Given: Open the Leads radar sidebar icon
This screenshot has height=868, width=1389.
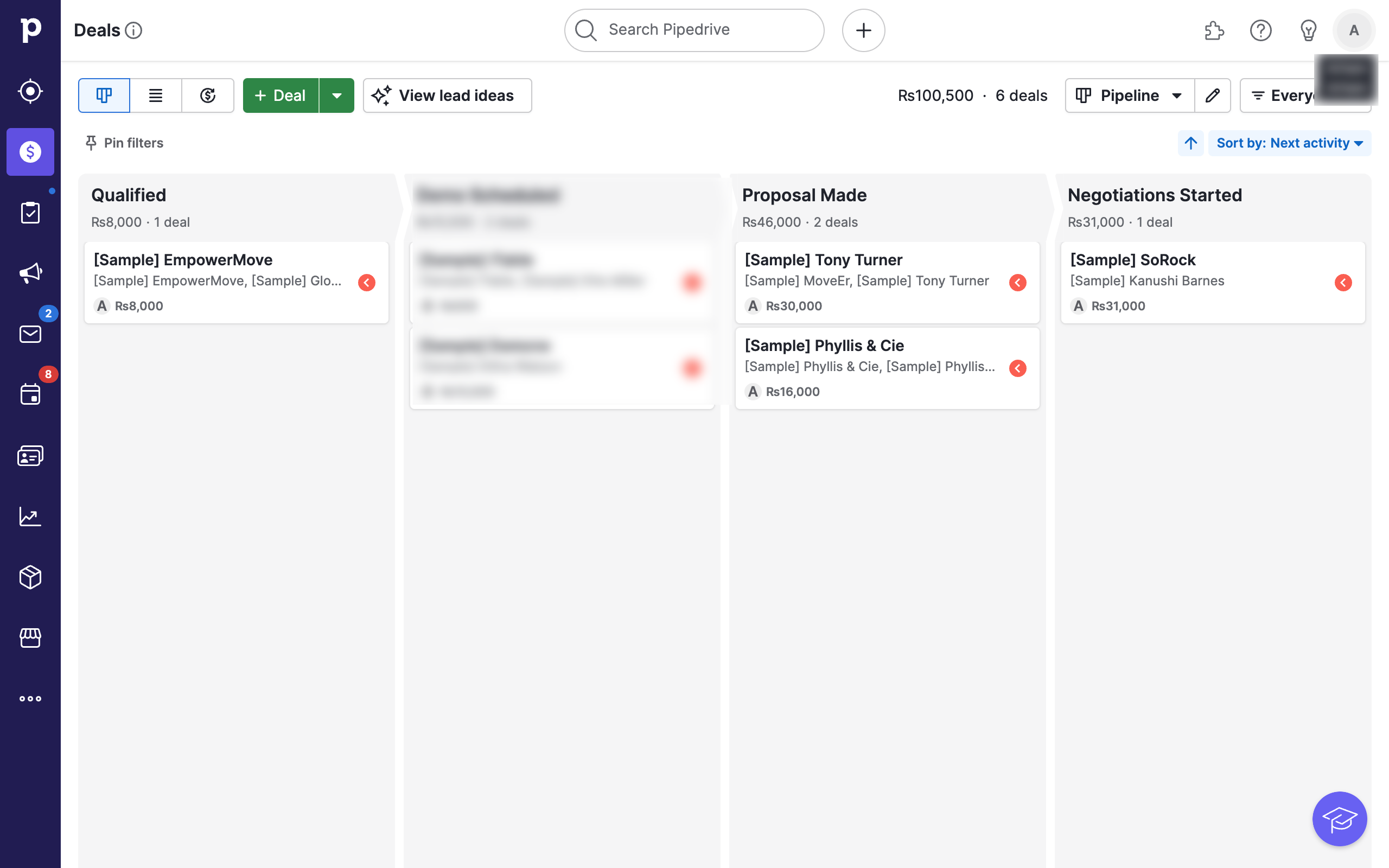Looking at the screenshot, I should point(30,91).
